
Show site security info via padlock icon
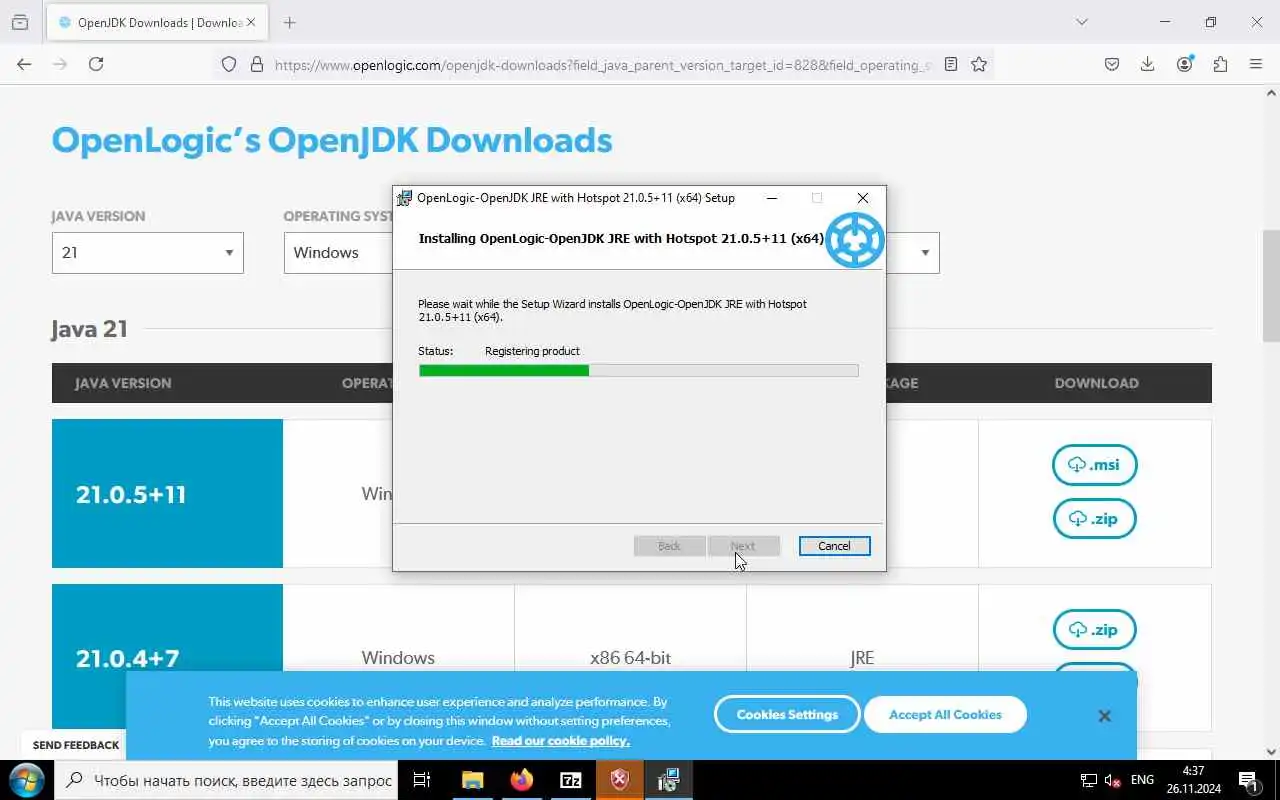[x=257, y=64]
